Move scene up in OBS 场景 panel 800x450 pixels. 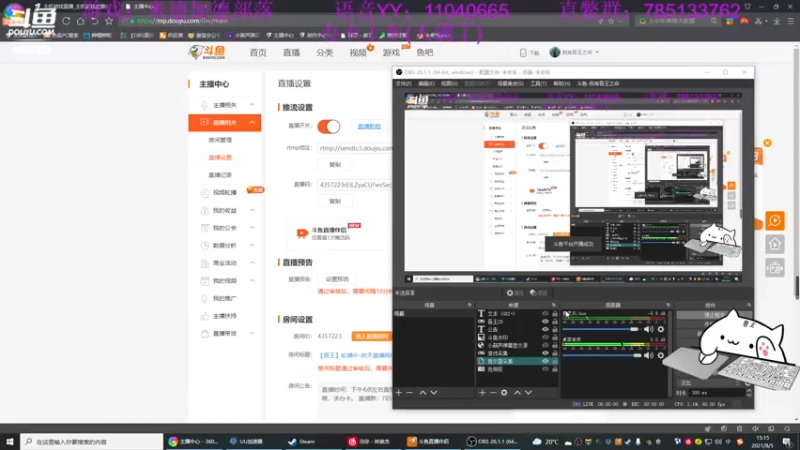click(422, 392)
